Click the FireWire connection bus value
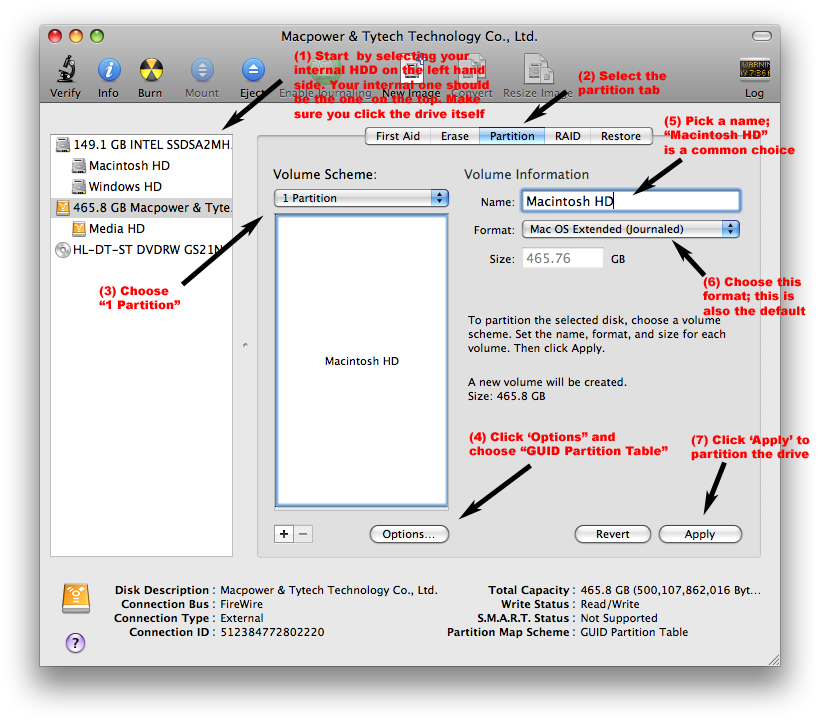Screen dimensions: 820x721 [242, 604]
